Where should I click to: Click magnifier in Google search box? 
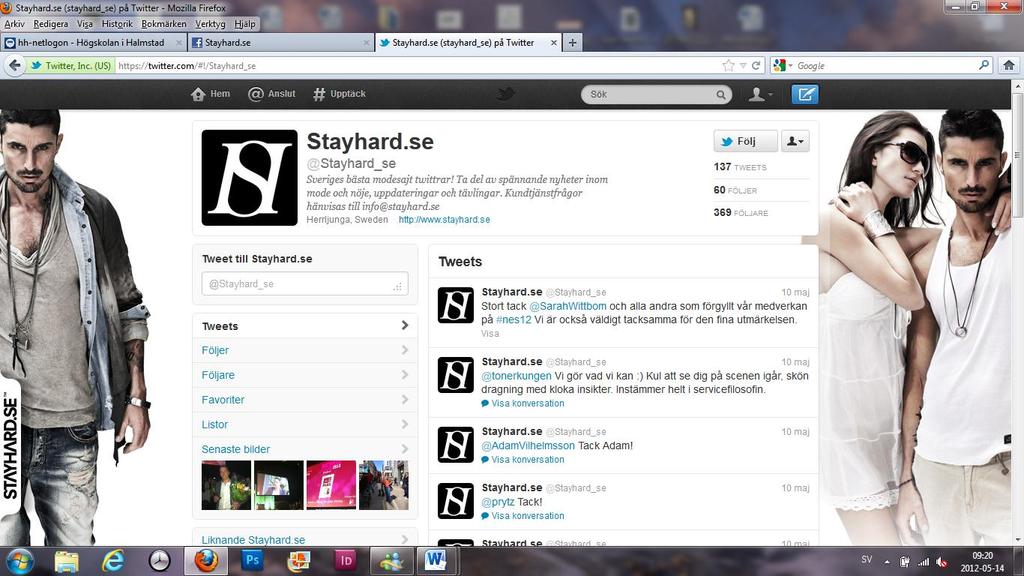click(x=984, y=65)
